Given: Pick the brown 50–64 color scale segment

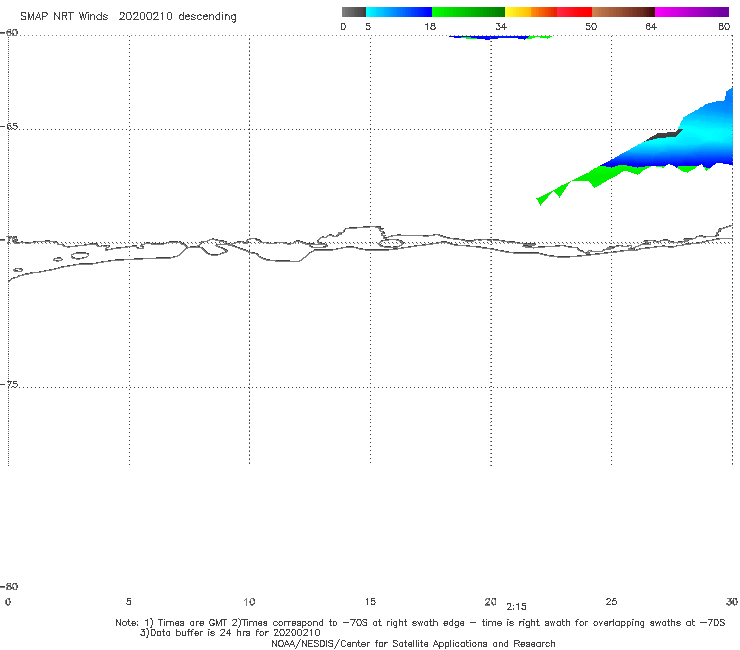Looking at the screenshot, I should tap(623, 12).
